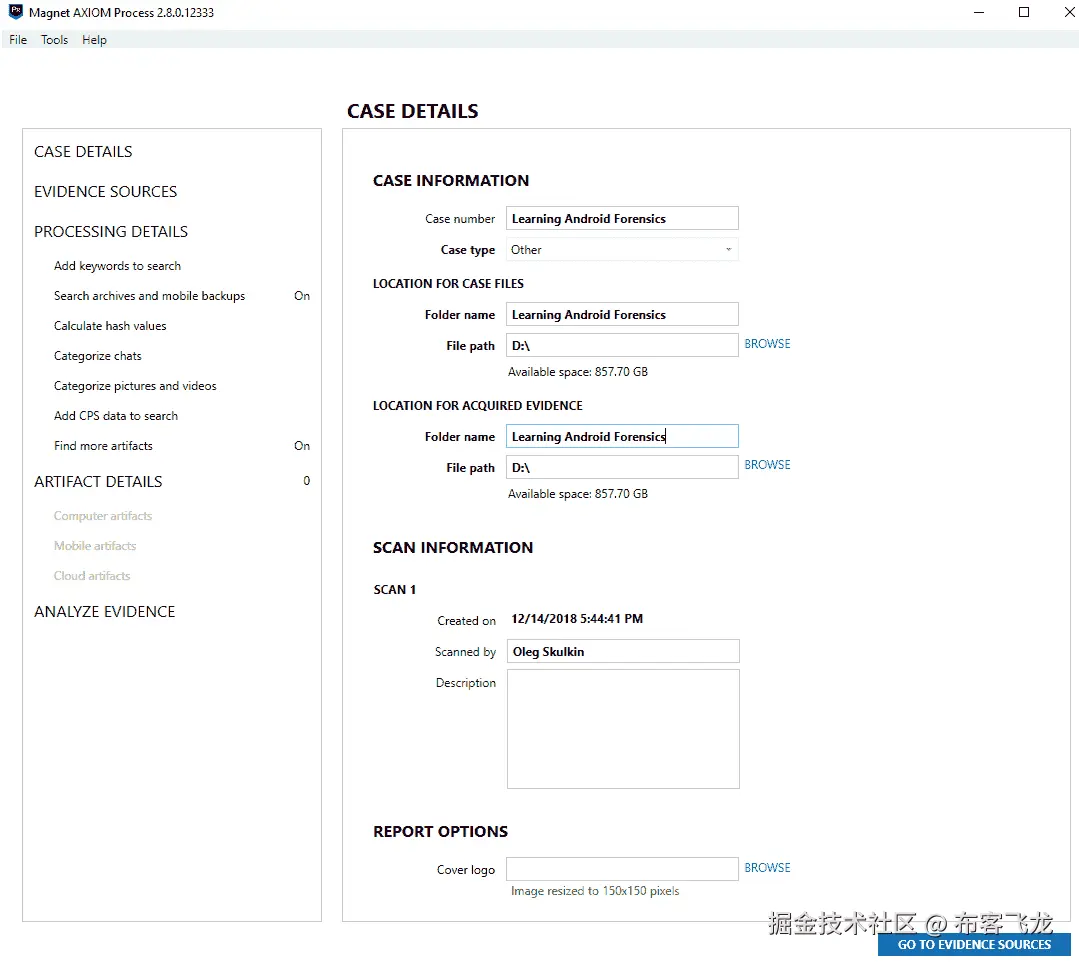The image size is (1079, 963).
Task: Open the File menu
Action: 18,40
